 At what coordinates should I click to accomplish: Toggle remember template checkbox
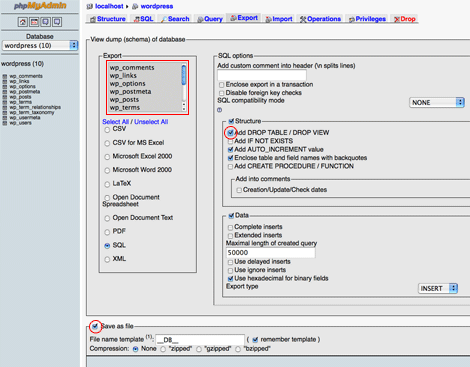pyautogui.click(x=255, y=340)
